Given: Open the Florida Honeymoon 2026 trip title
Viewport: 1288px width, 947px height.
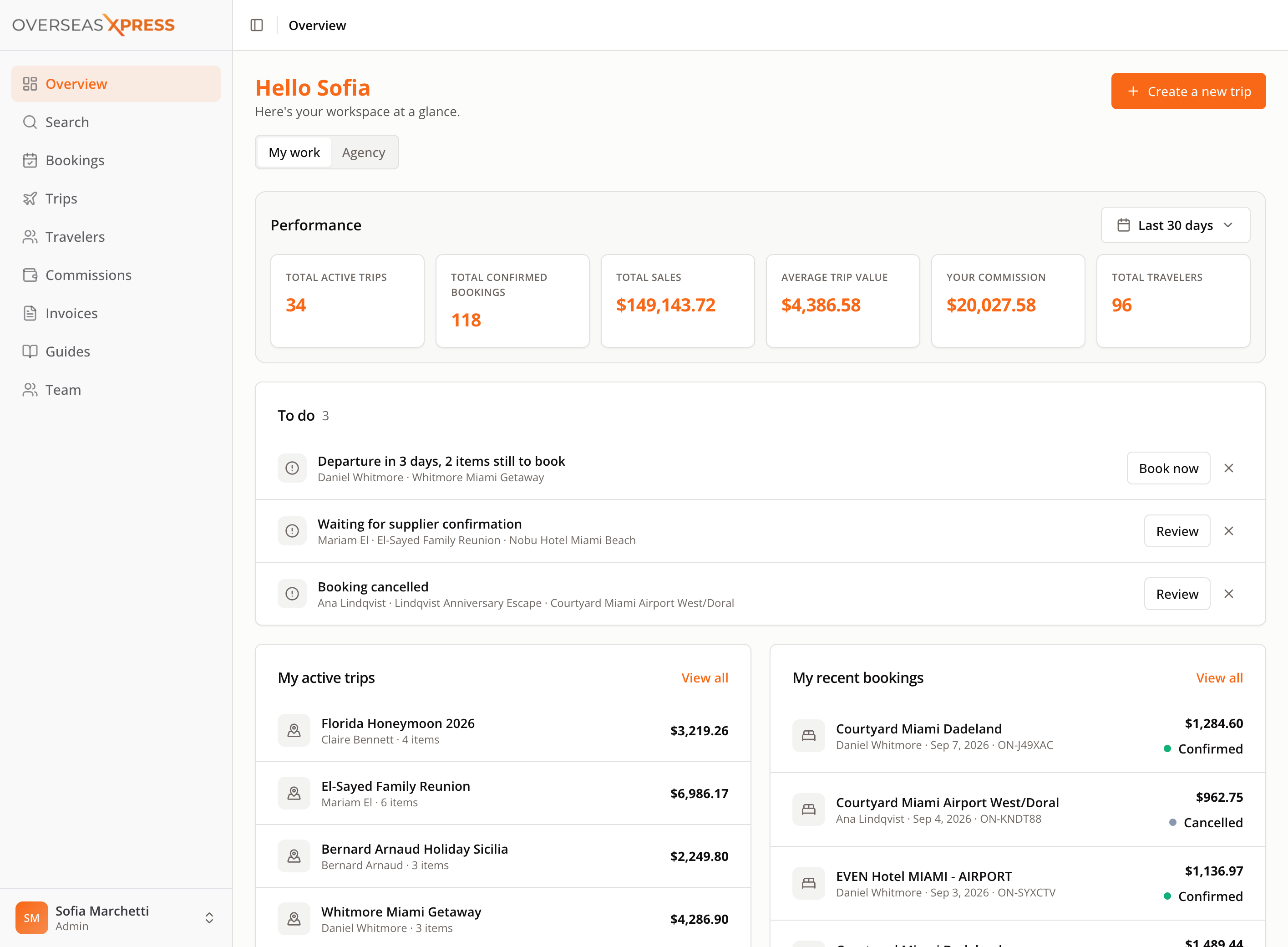Looking at the screenshot, I should click(398, 723).
